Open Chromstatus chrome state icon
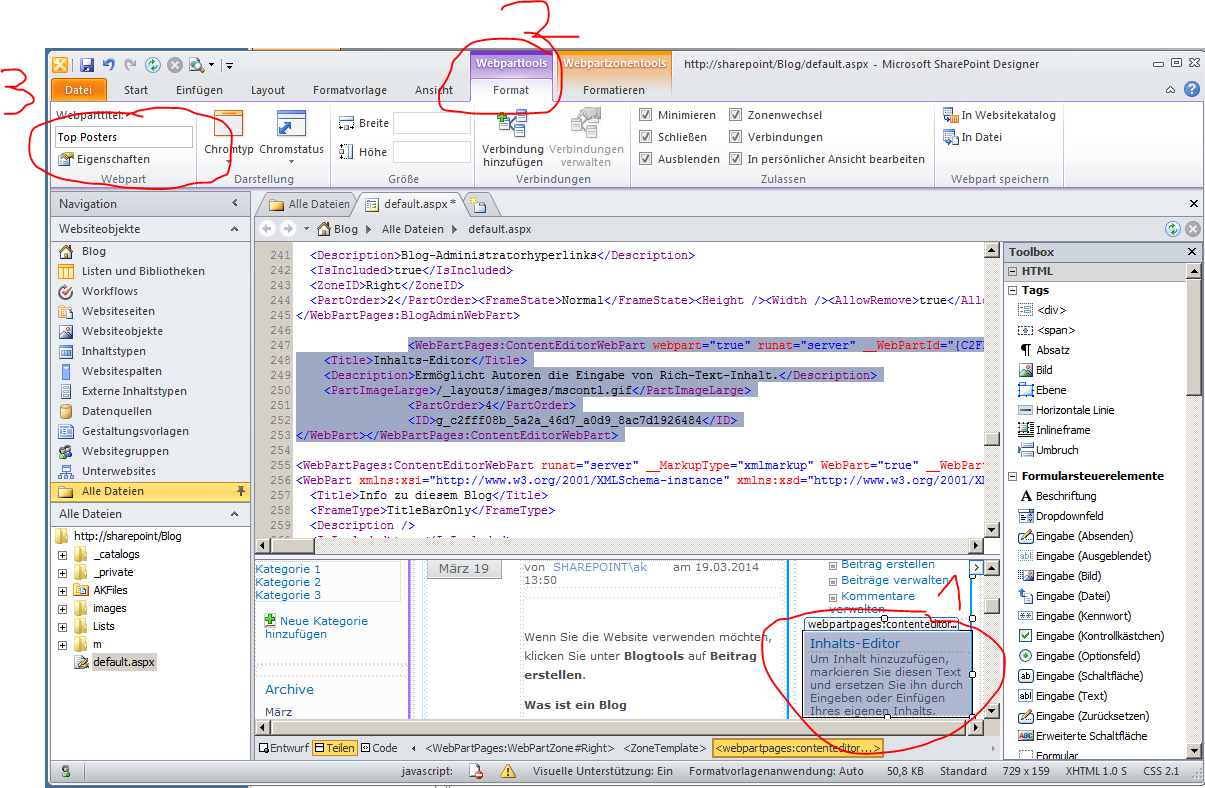 click(291, 125)
